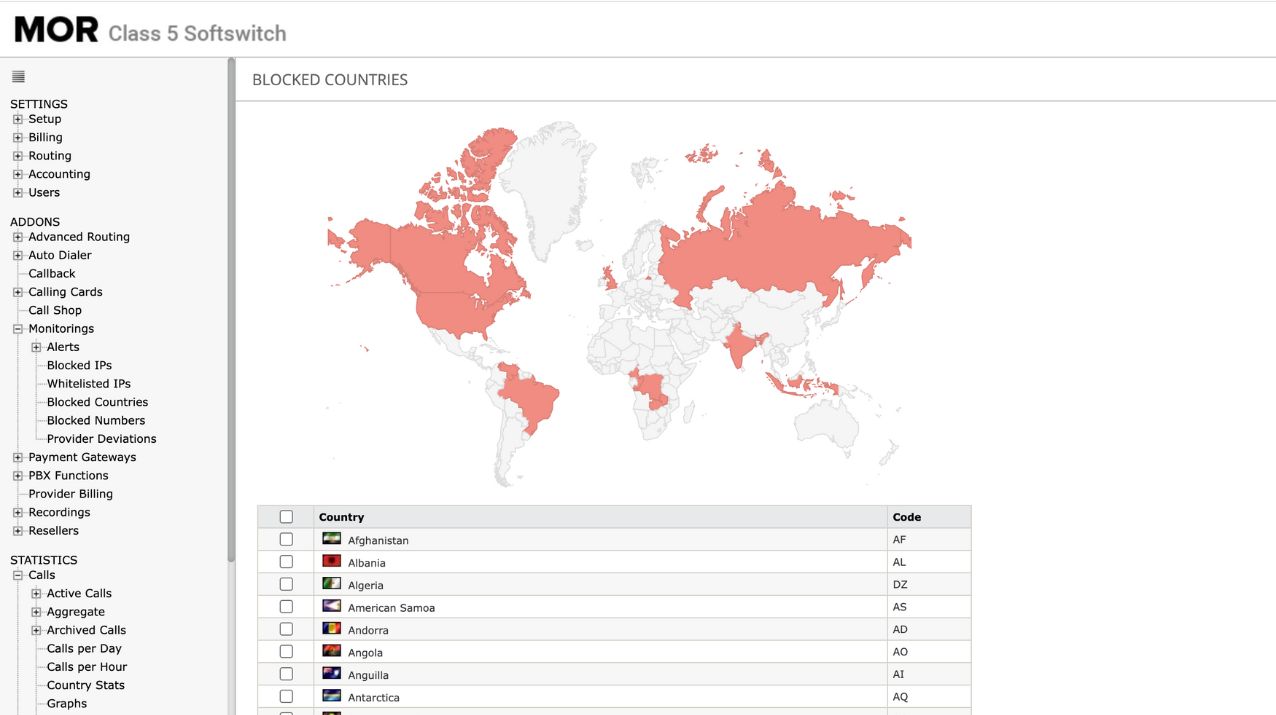Click the Antarctica flag icon
The height and width of the screenshot is (715, 1276).
[331, 697]
